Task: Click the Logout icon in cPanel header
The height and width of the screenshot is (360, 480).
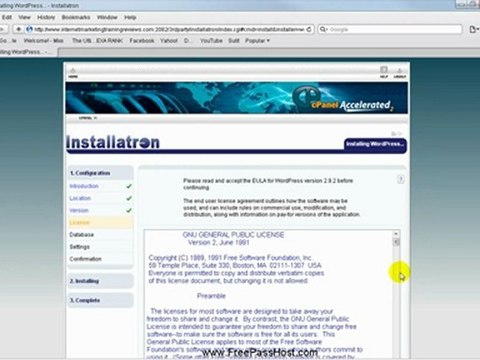Action: pyautogui.click(x=399, y=73)
